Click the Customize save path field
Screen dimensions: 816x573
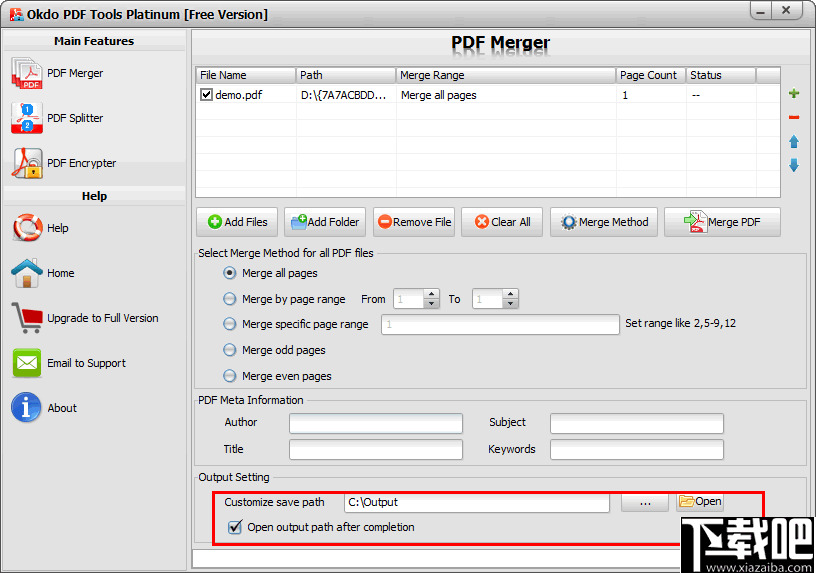pos(477,503)
